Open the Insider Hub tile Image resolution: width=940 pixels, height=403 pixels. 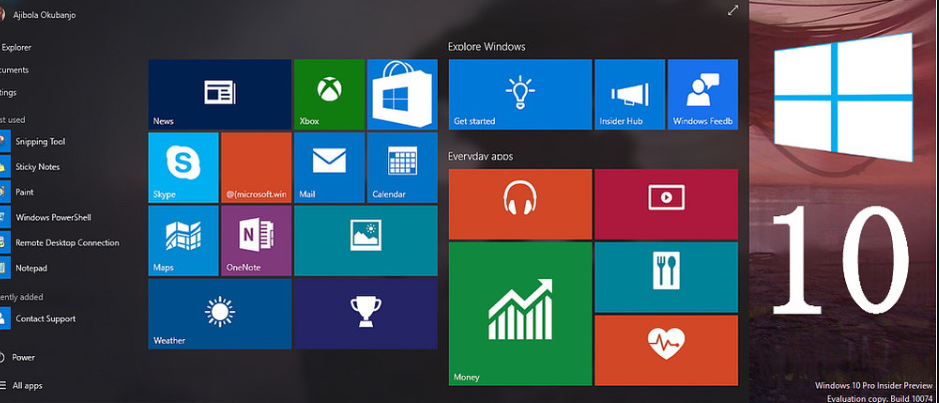[x=629, y=94]
